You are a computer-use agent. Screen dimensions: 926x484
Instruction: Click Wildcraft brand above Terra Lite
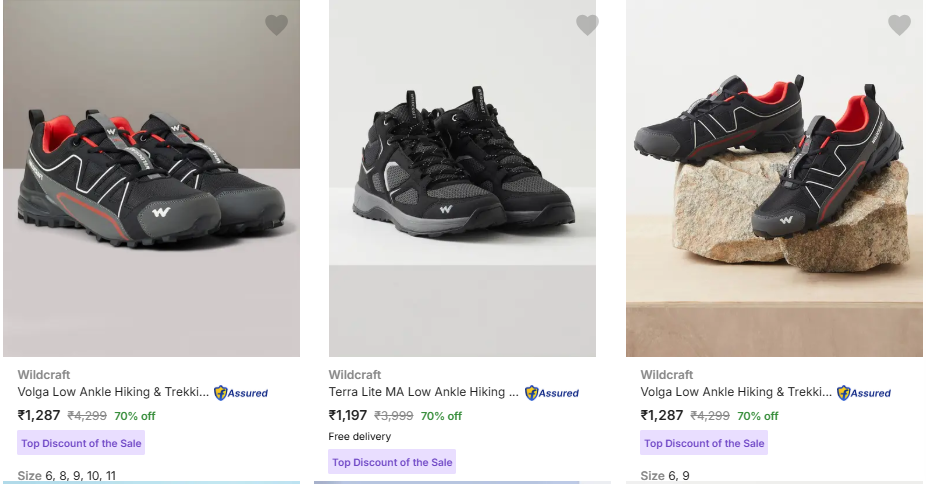pyautogui.click(x=355, y=375)
